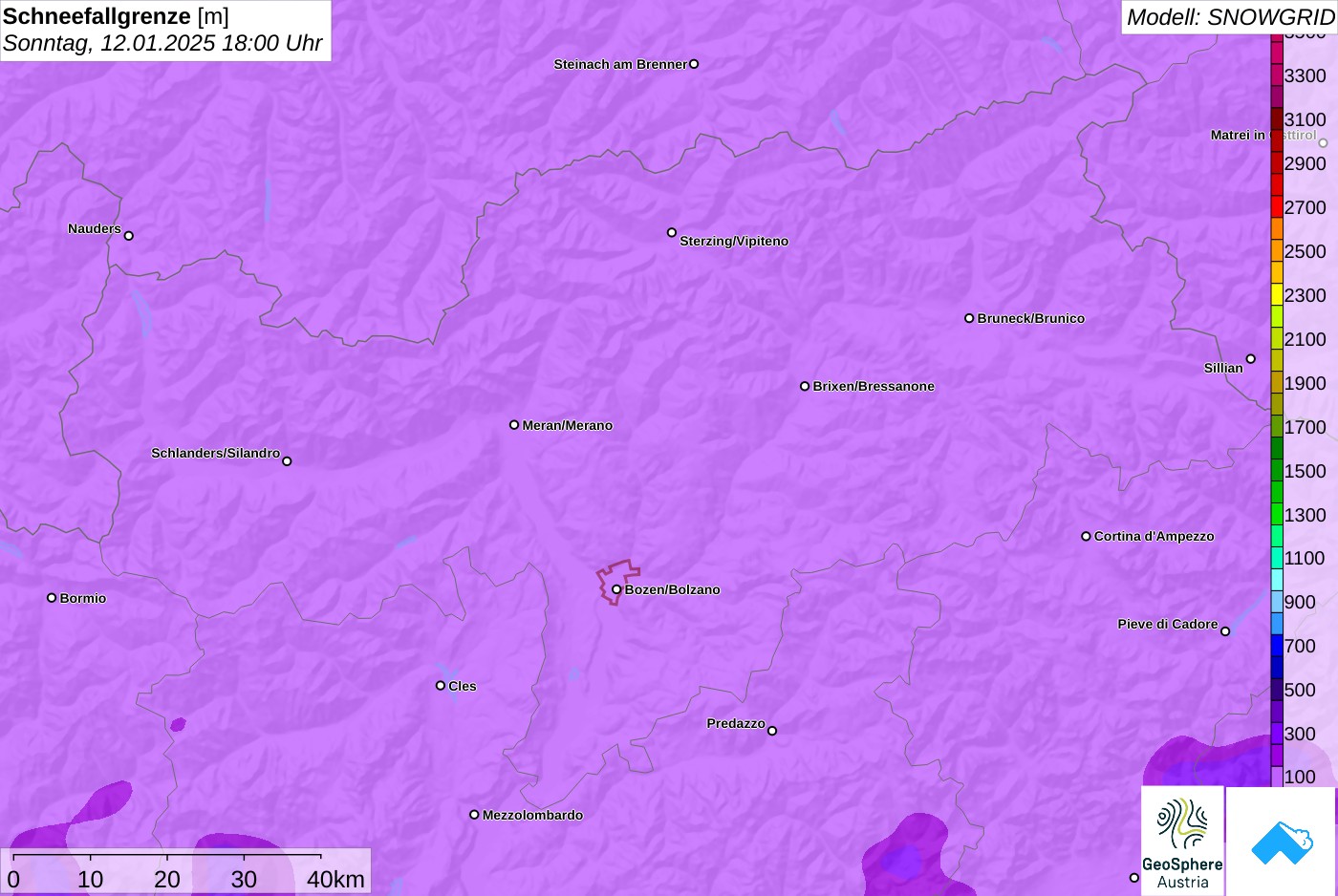Click the cyan legend swatch beside 1100

(1277, 558)
